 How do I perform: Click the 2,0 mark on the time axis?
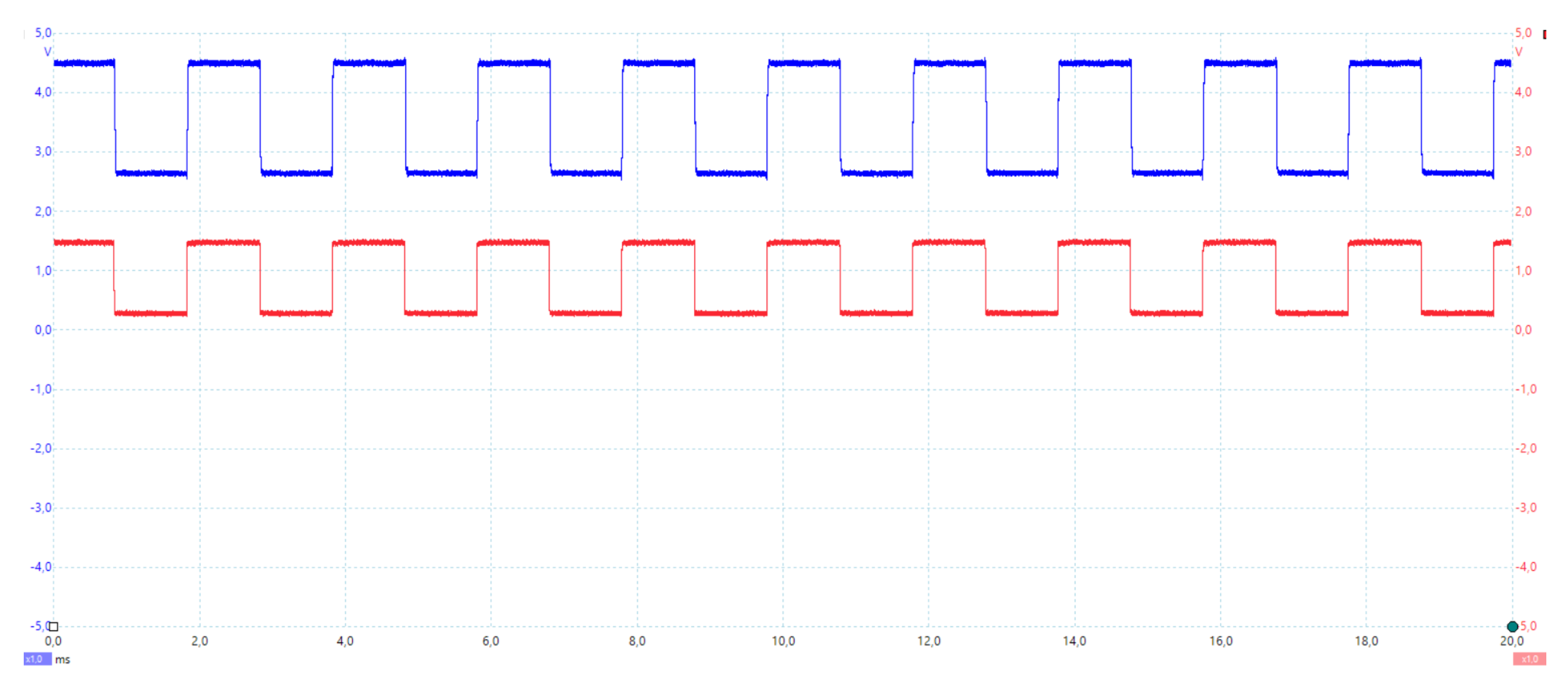[200, 641]
